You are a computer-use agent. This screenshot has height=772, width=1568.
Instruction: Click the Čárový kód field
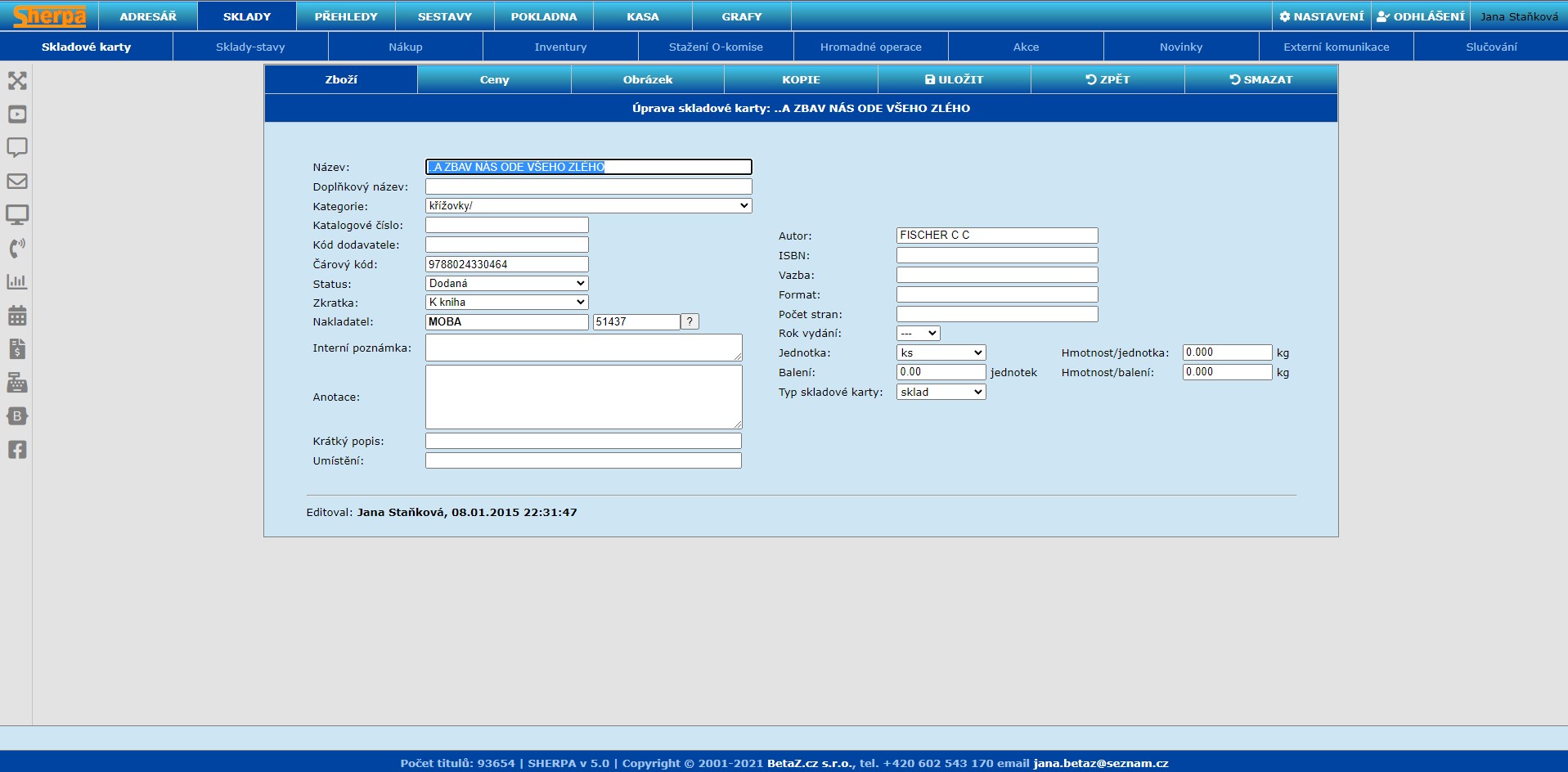(x=507, y=264)
